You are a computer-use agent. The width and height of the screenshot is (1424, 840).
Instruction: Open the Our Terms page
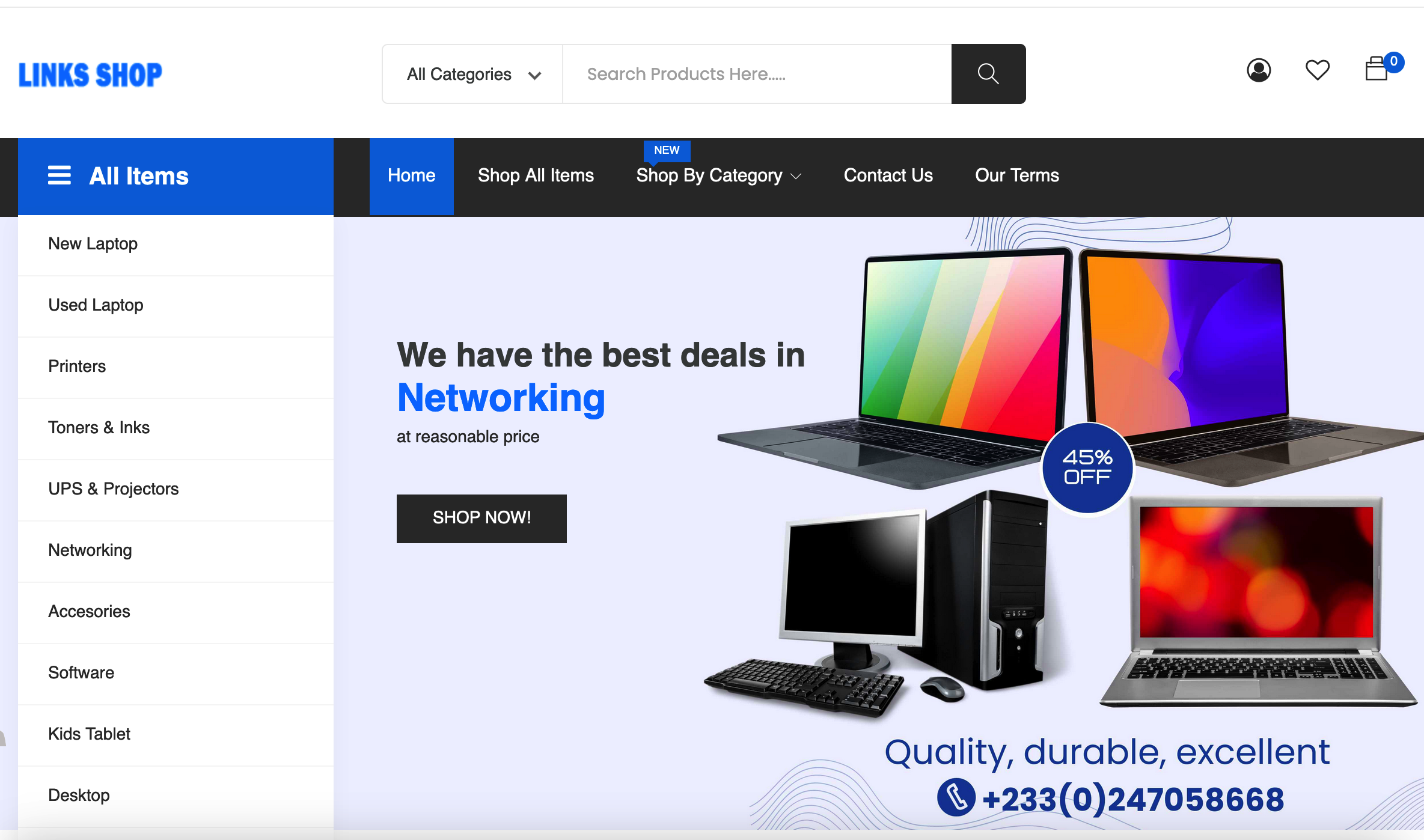click(x=1017, y=175)
